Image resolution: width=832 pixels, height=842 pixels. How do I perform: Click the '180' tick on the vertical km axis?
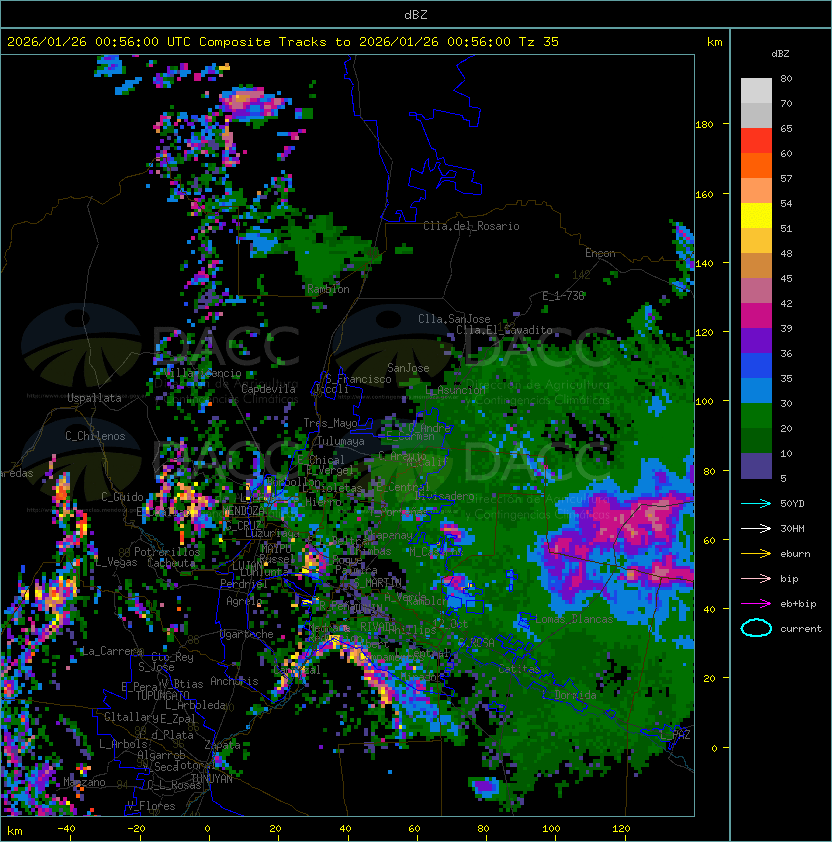click(x=704, y=125)
